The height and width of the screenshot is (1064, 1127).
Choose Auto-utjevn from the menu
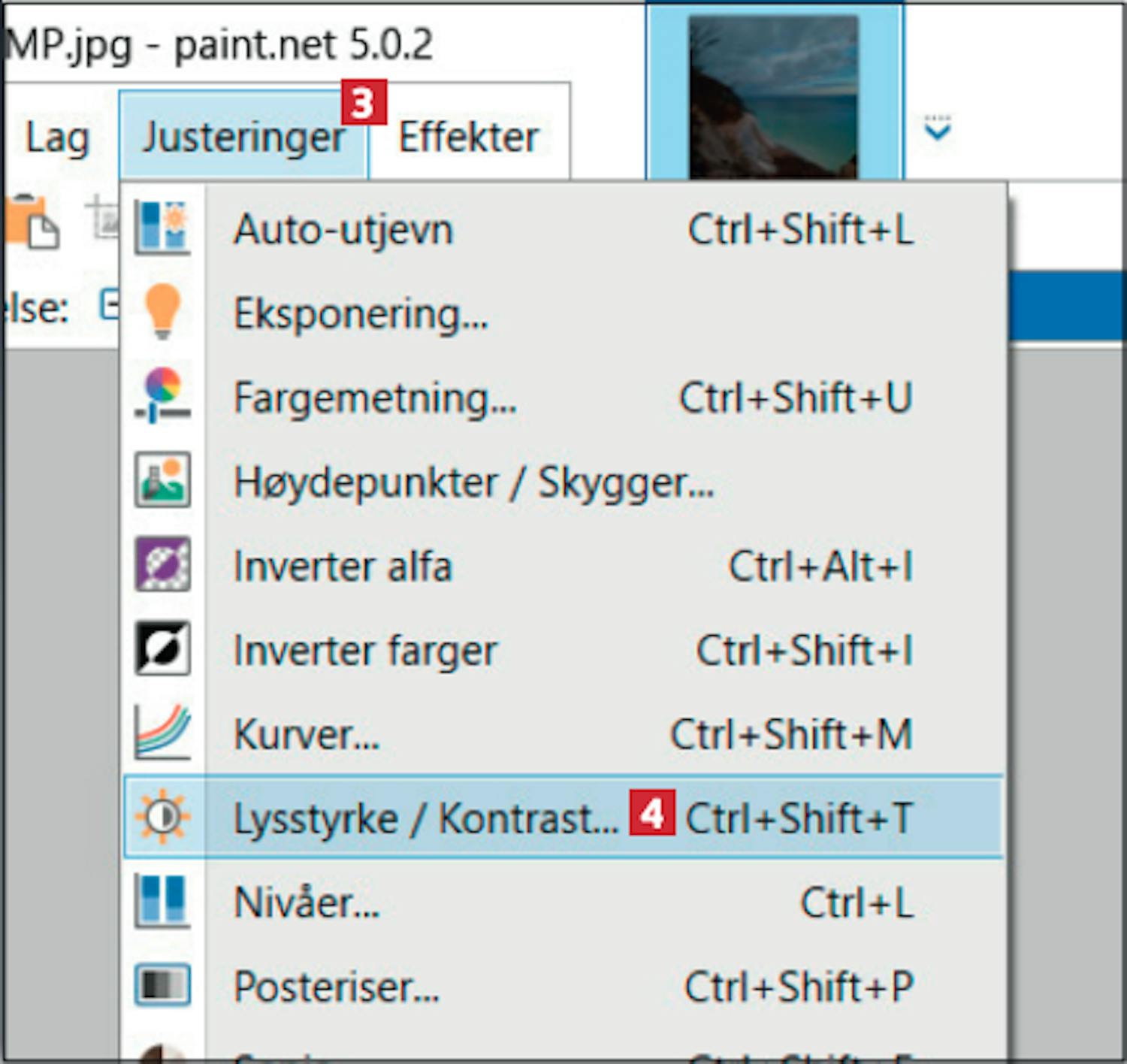tap(563, 228)
